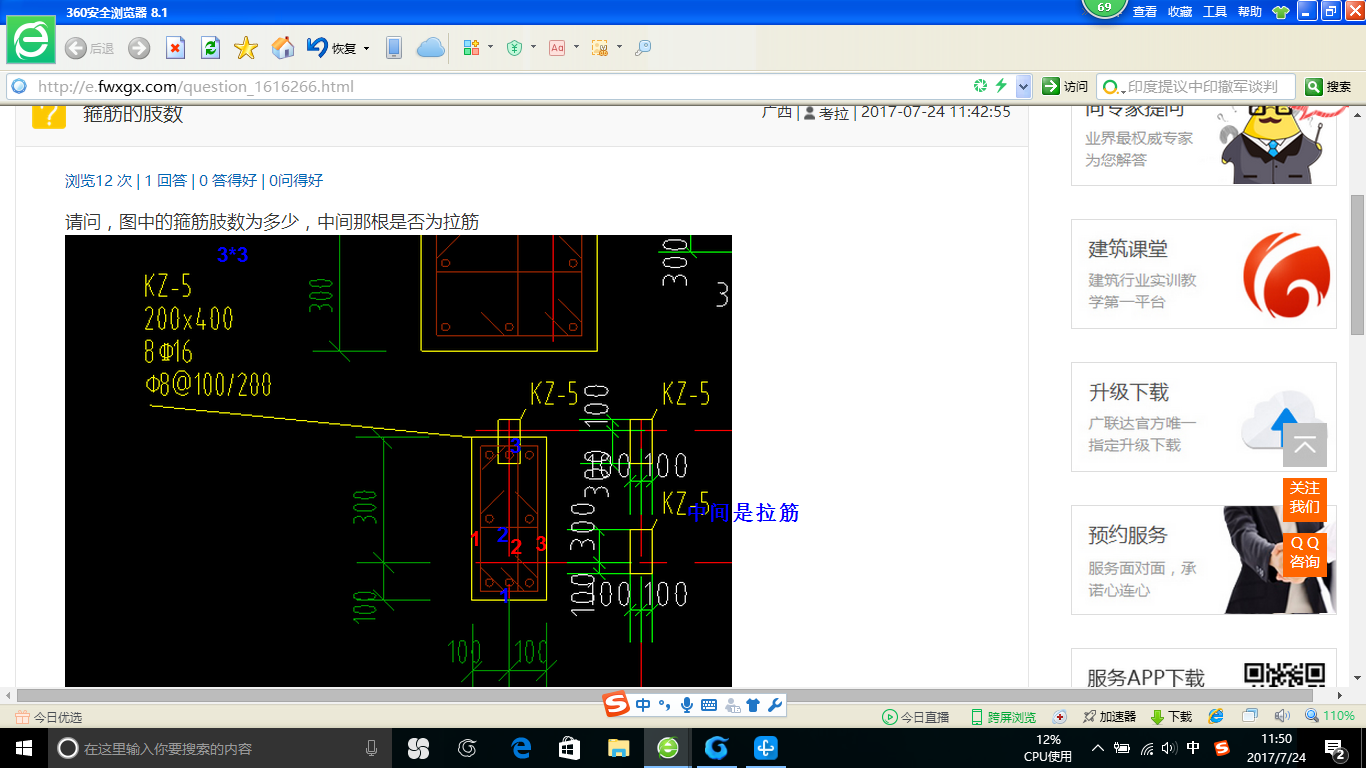This screenshot has width=1366, height=768.
Task: Open 今日直播 in status bar
Action: pos(915,717)
